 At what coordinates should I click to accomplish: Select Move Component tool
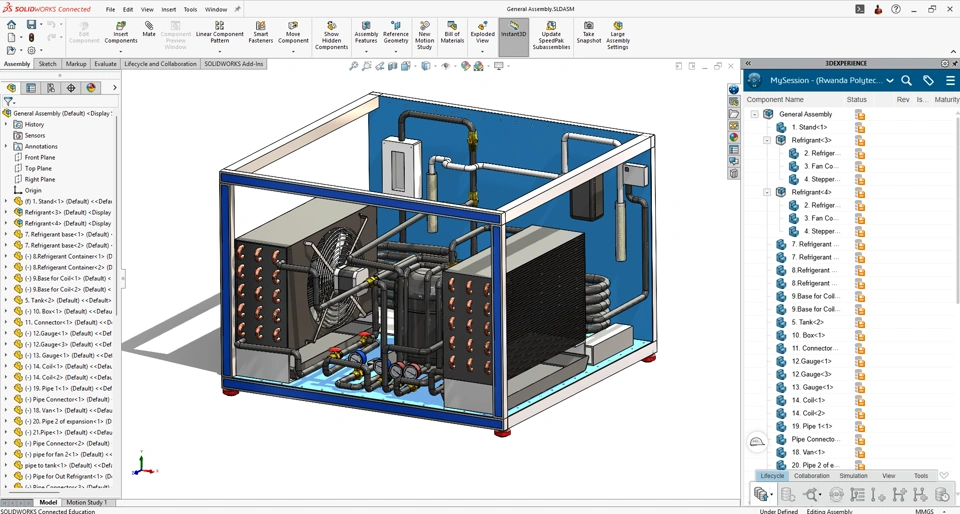[x=293, y=32]
